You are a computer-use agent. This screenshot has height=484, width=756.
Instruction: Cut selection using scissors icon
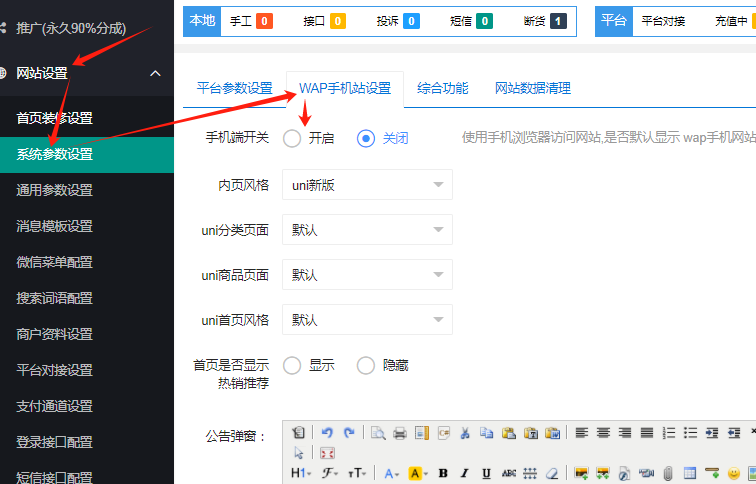(465, 433)
